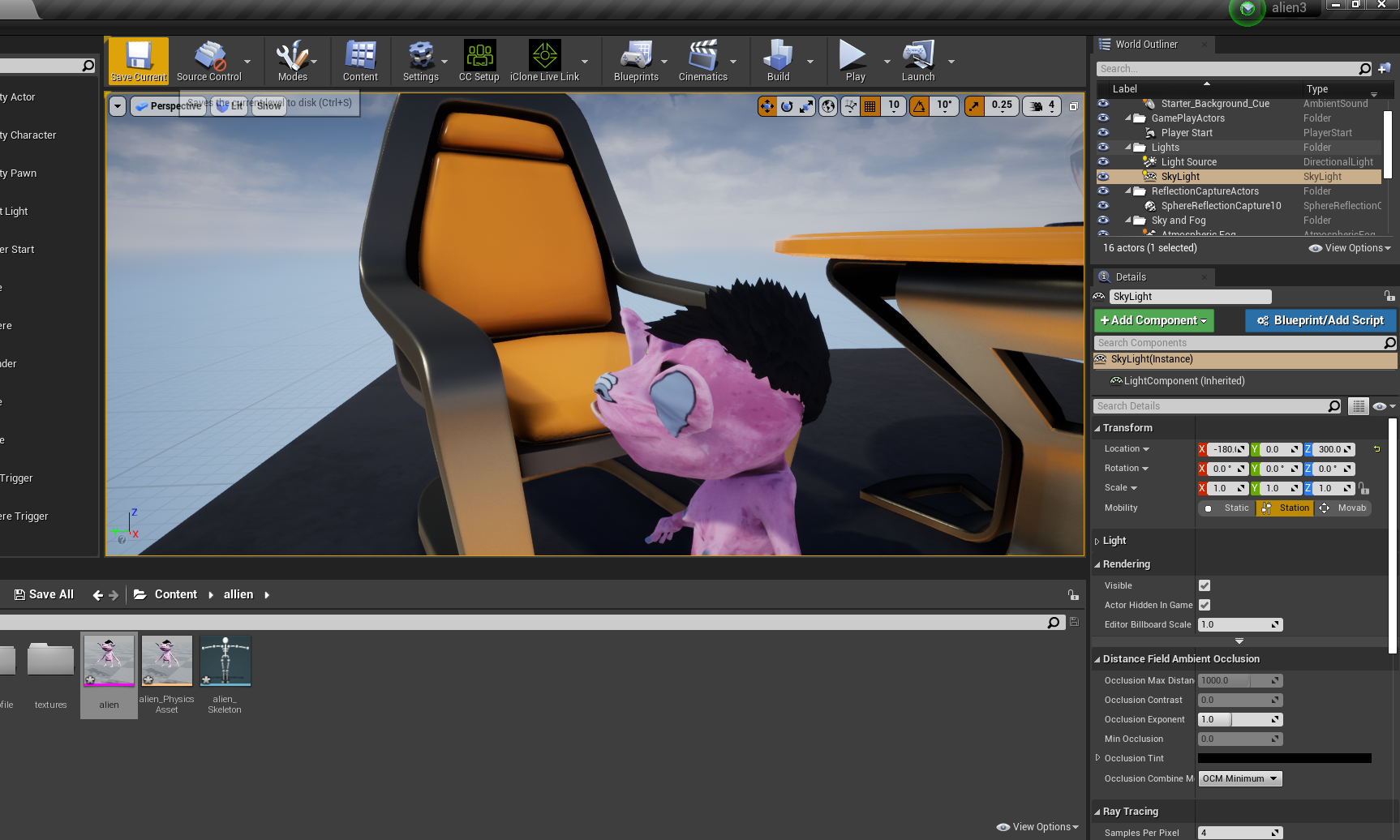Click the Add Component button
Image resolution: width=1400 pixels, height=840 pixels.
point(1153,320)
